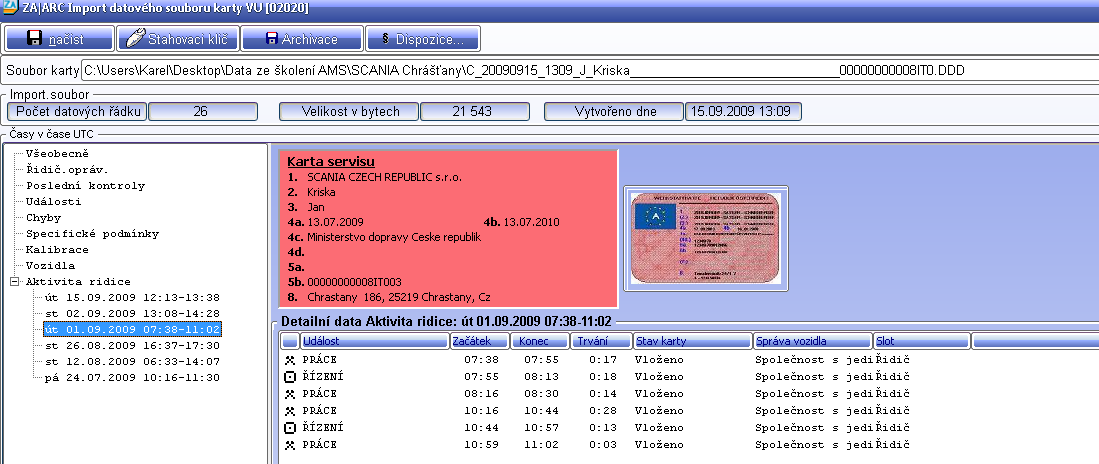This screenshot has width=1099, height=464.
Task: Click the work icon in the 10:59 PRÁCE row
Action: point(289,445)
